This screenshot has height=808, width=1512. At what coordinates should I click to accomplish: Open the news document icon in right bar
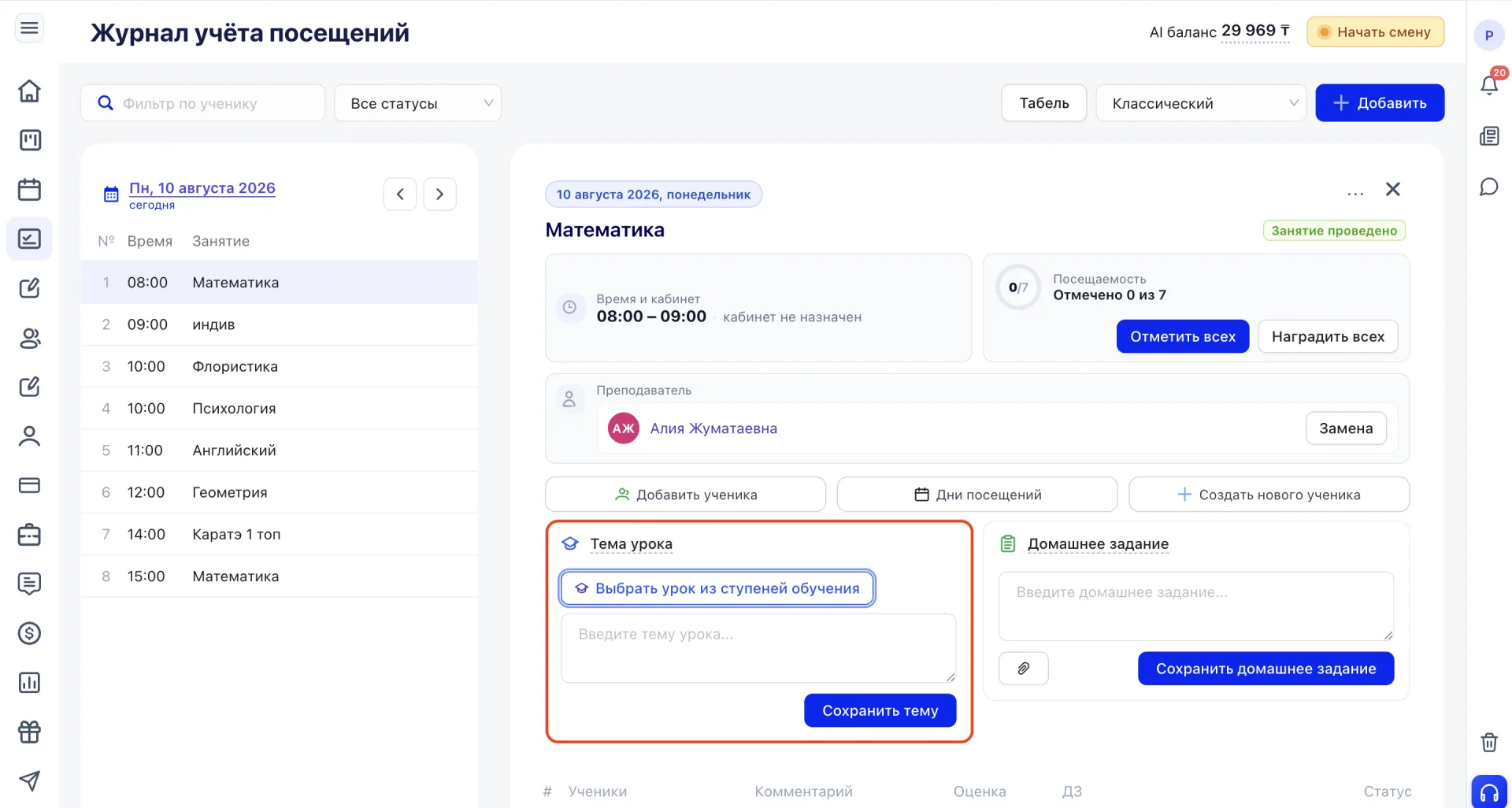coord(1489,136)
